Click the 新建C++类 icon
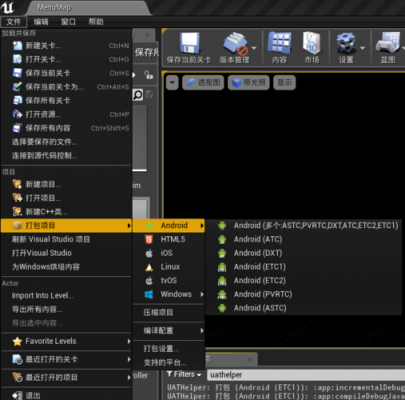This screenshot has height=400, width=405. 17,212
